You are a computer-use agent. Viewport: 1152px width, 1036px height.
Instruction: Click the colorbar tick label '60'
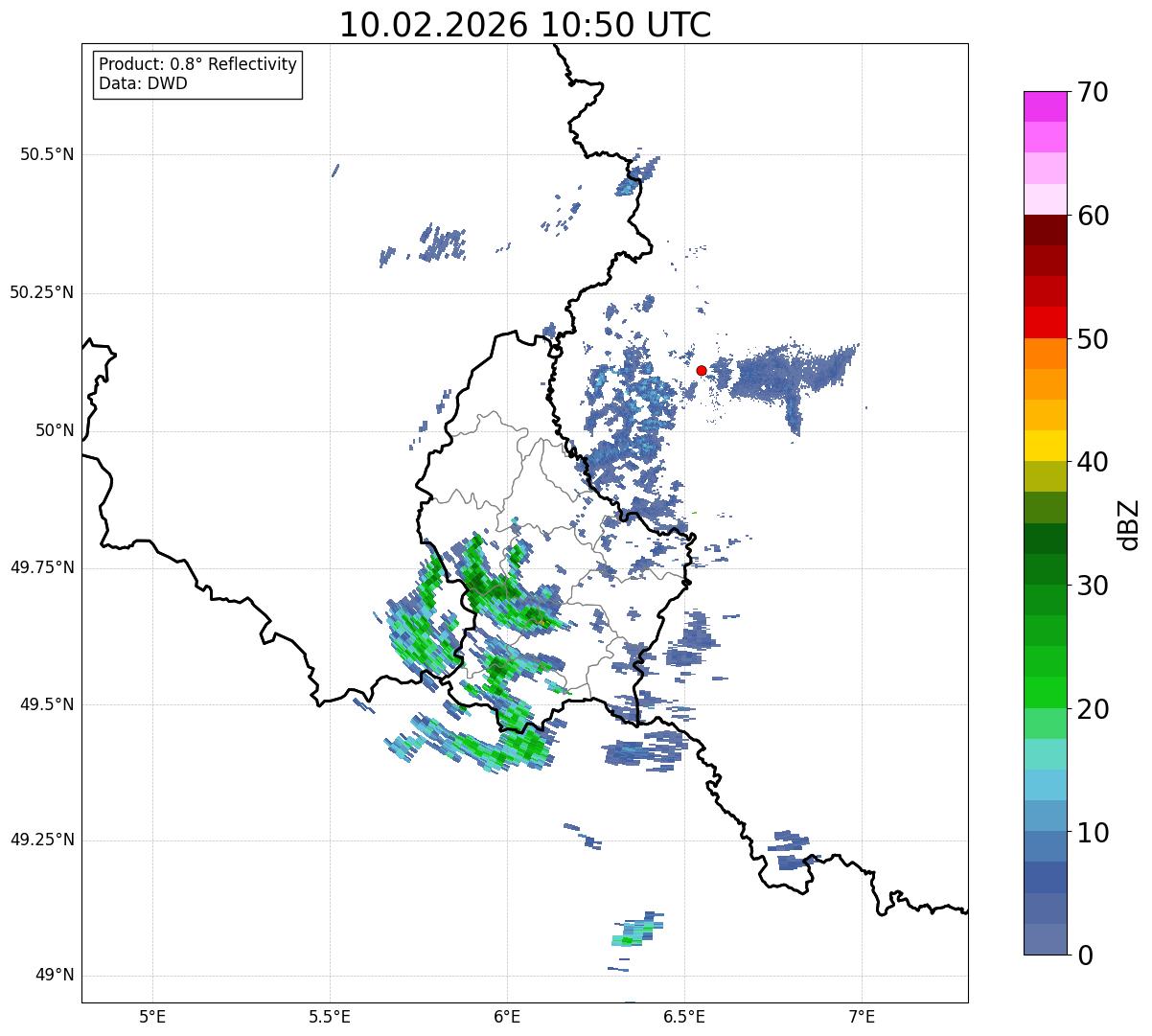tap(1093, 216)
